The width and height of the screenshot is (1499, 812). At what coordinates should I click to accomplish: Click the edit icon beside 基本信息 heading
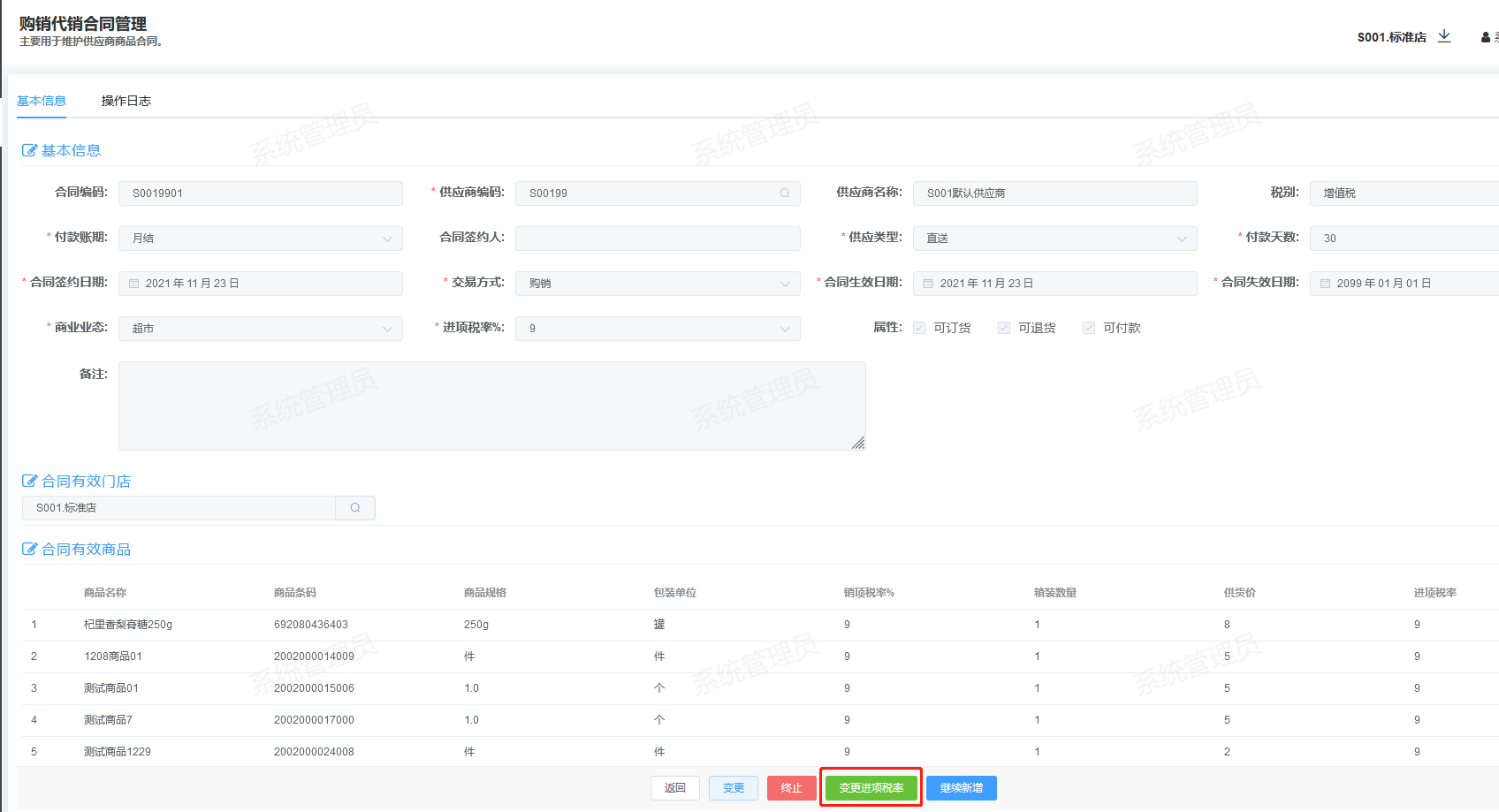point(29,151)
